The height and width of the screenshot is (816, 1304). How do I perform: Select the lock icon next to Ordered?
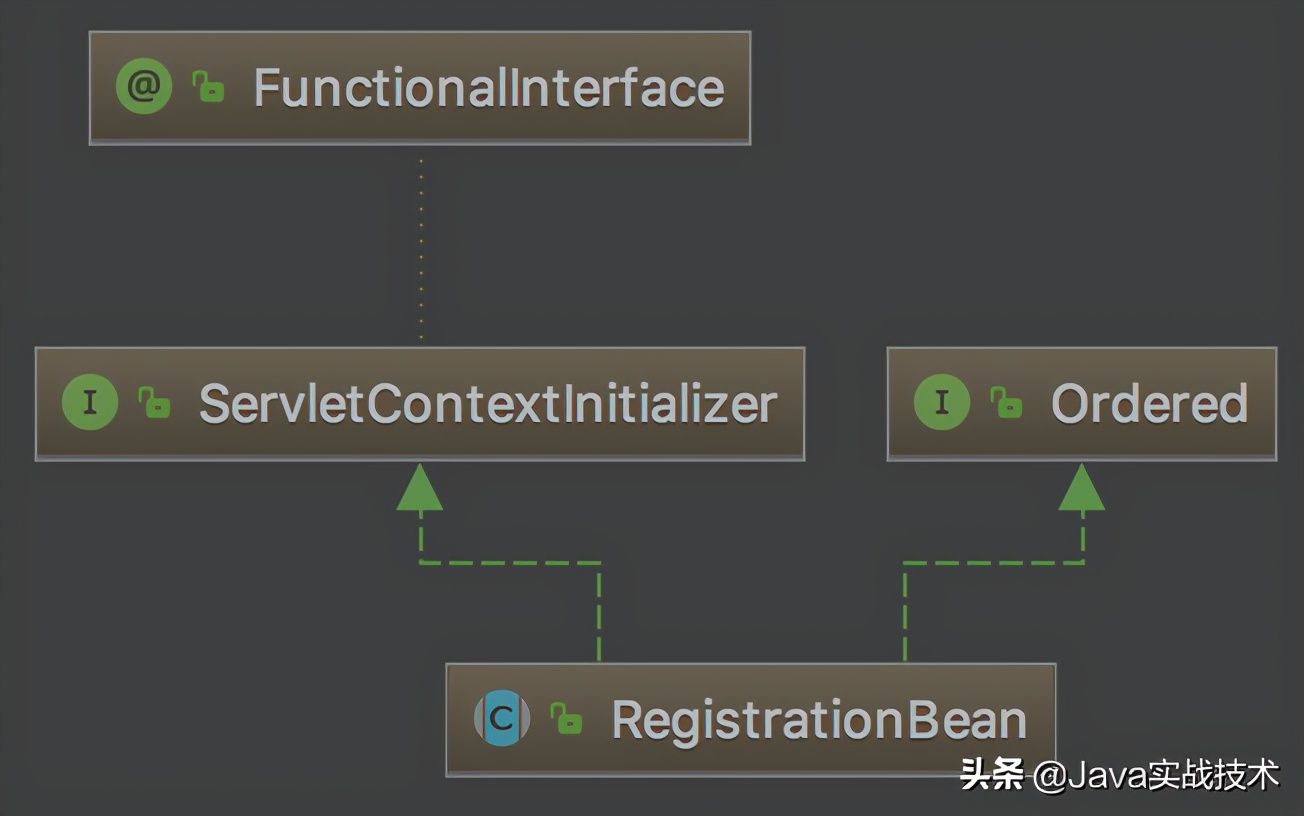coord(1006,403)
